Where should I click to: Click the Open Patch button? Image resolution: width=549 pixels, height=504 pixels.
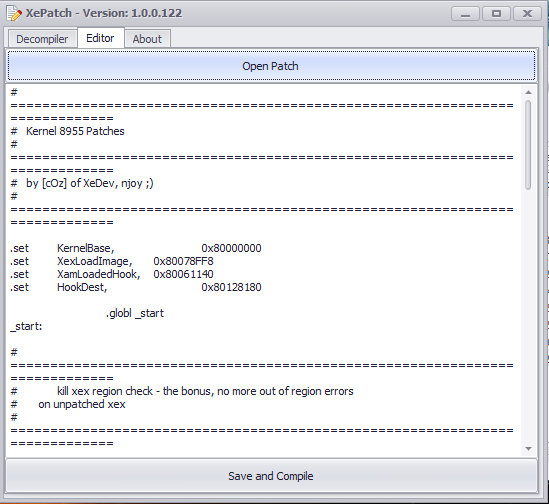click(271, 66)
